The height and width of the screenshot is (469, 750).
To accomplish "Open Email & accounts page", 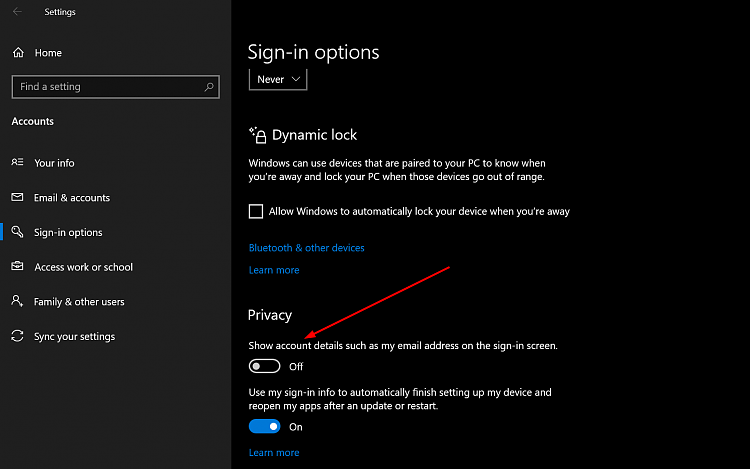I will coord(72,197).
